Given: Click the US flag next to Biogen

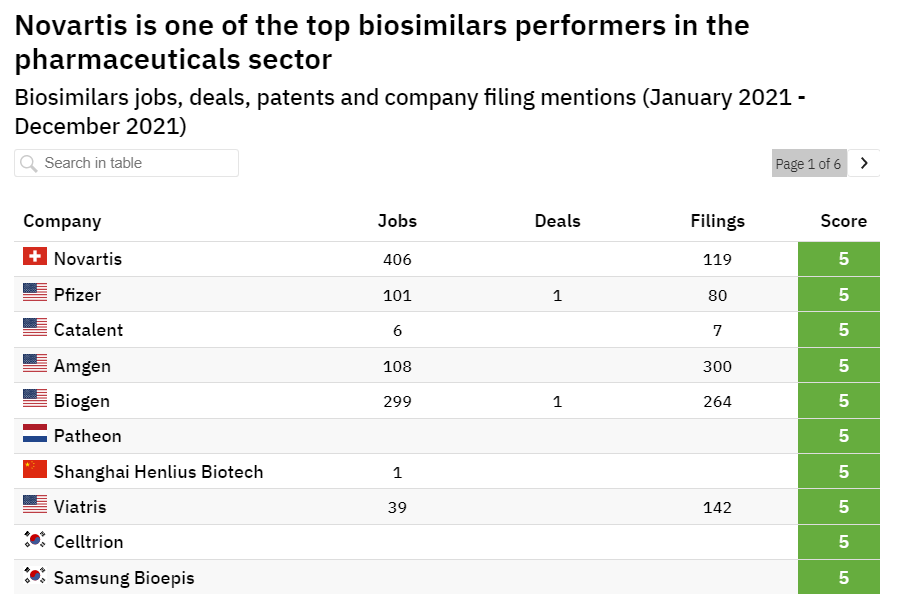Looking at the screenshot, I should click(35, 399).
